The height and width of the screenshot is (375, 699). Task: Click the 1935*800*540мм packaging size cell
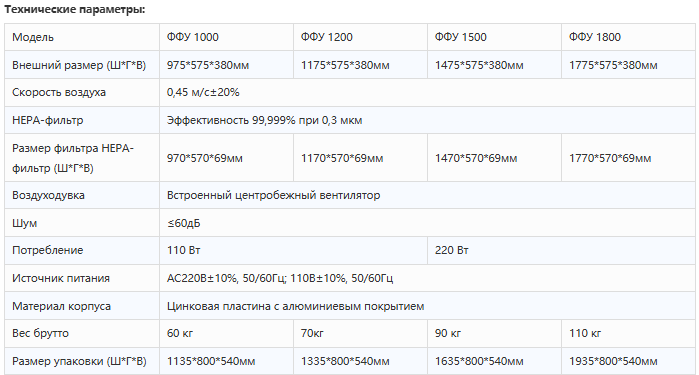pos(629,361)
